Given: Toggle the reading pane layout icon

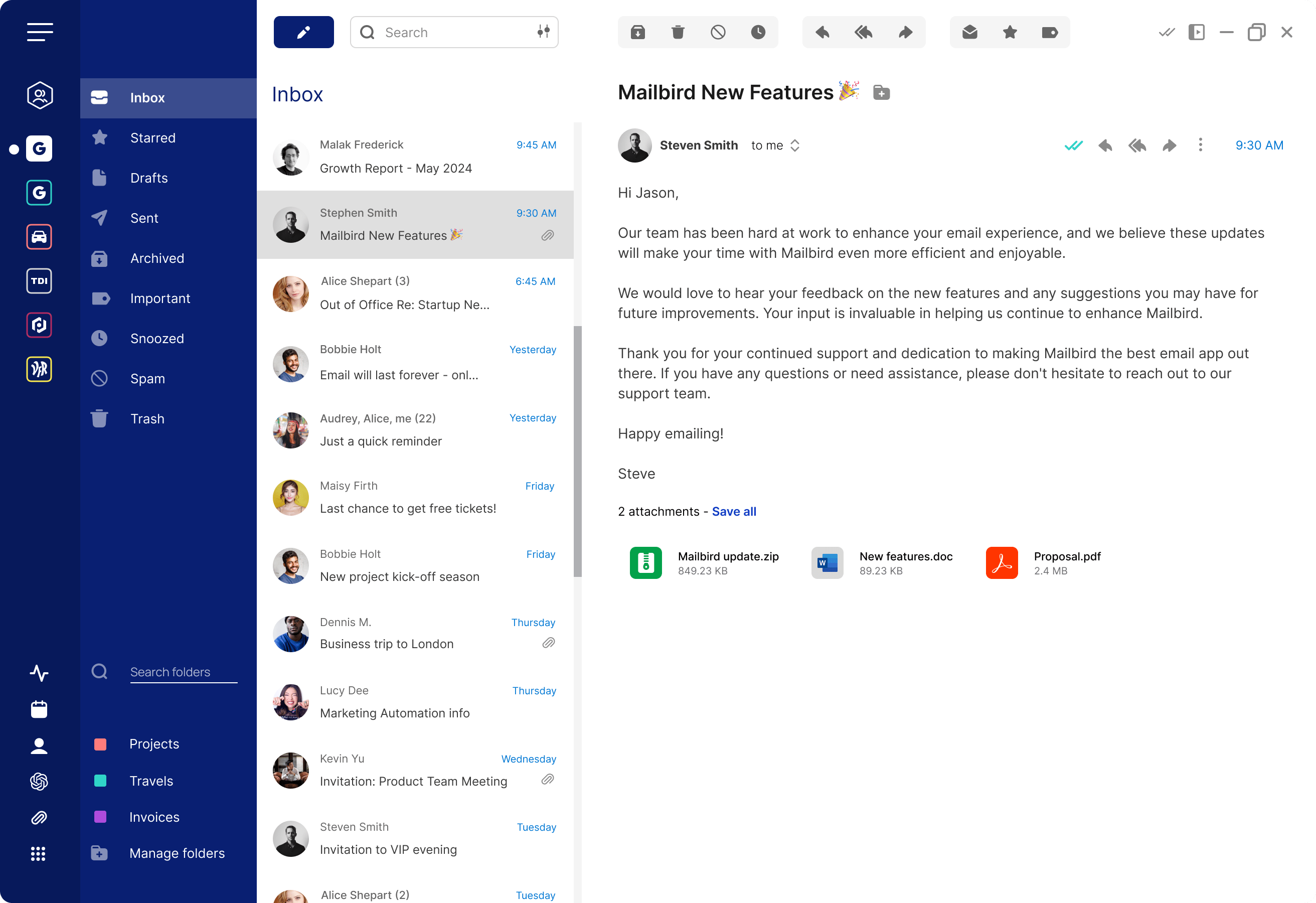Looking at the screenshot, I should [x=1197, y=32].
